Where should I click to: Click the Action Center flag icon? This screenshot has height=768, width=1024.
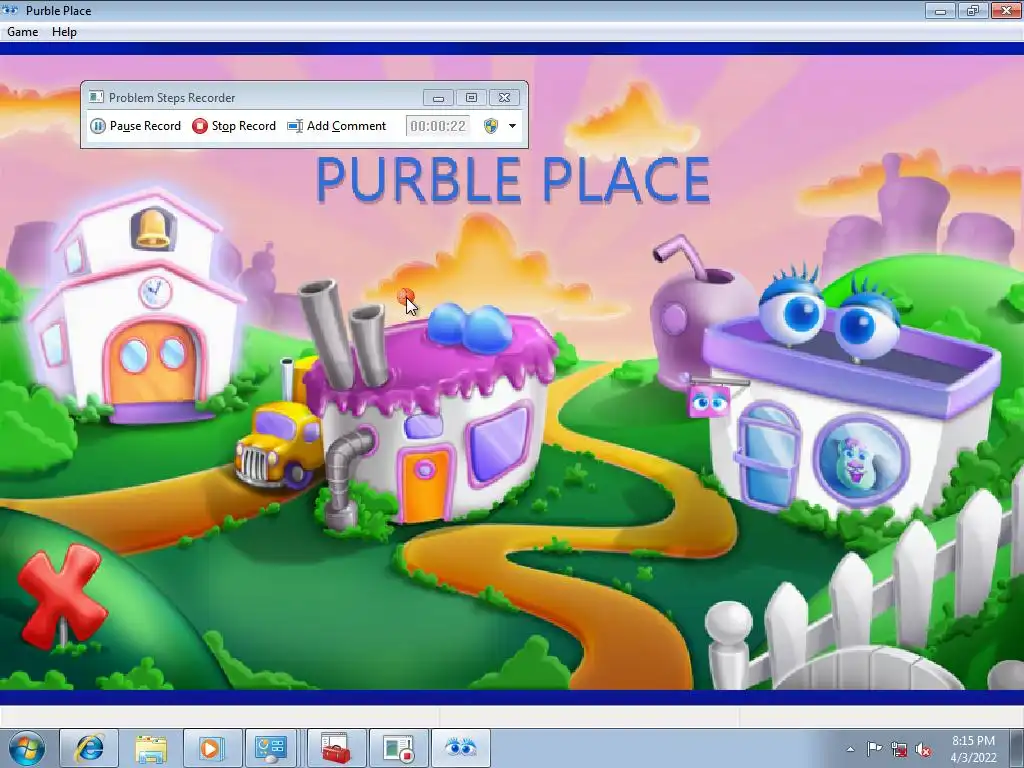[x=874, y=749]
